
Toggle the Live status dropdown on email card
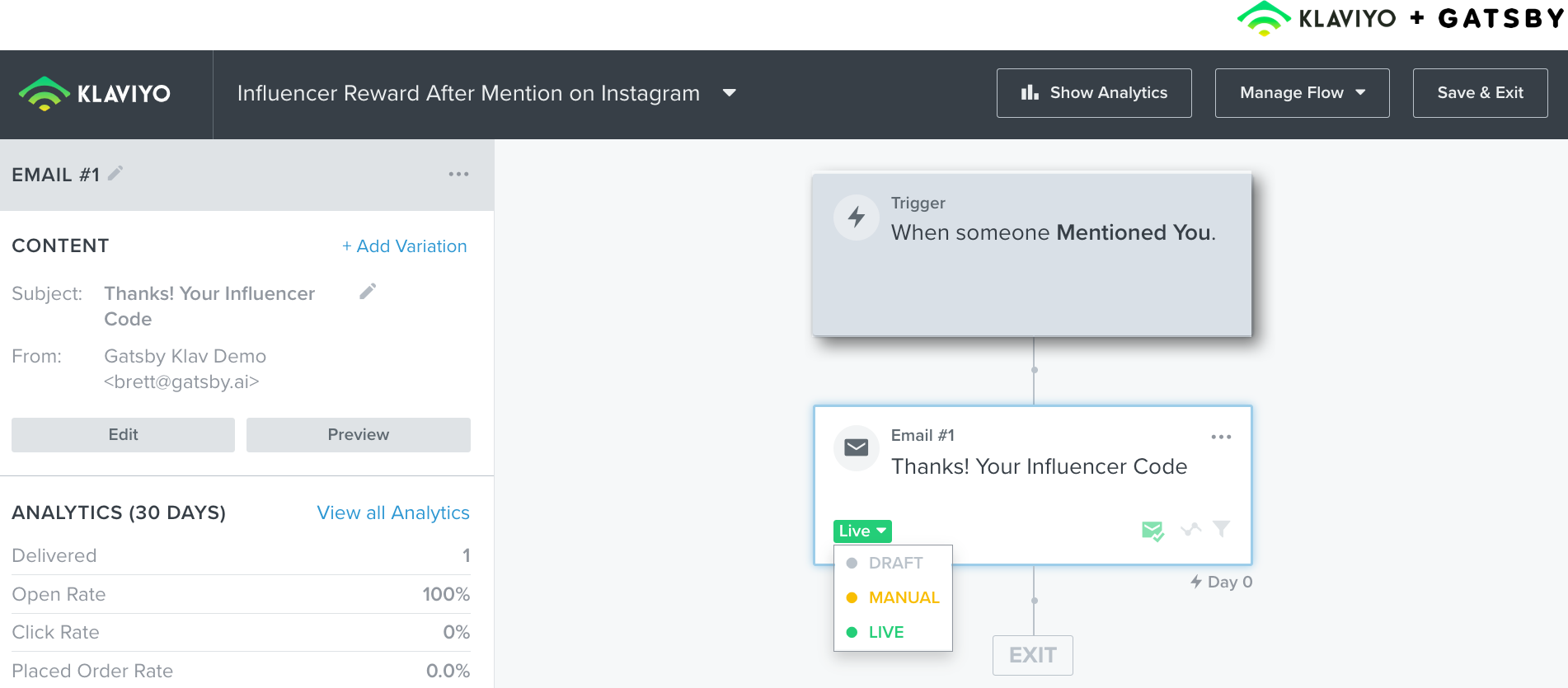pyautogui.click(x=862, y=531)
